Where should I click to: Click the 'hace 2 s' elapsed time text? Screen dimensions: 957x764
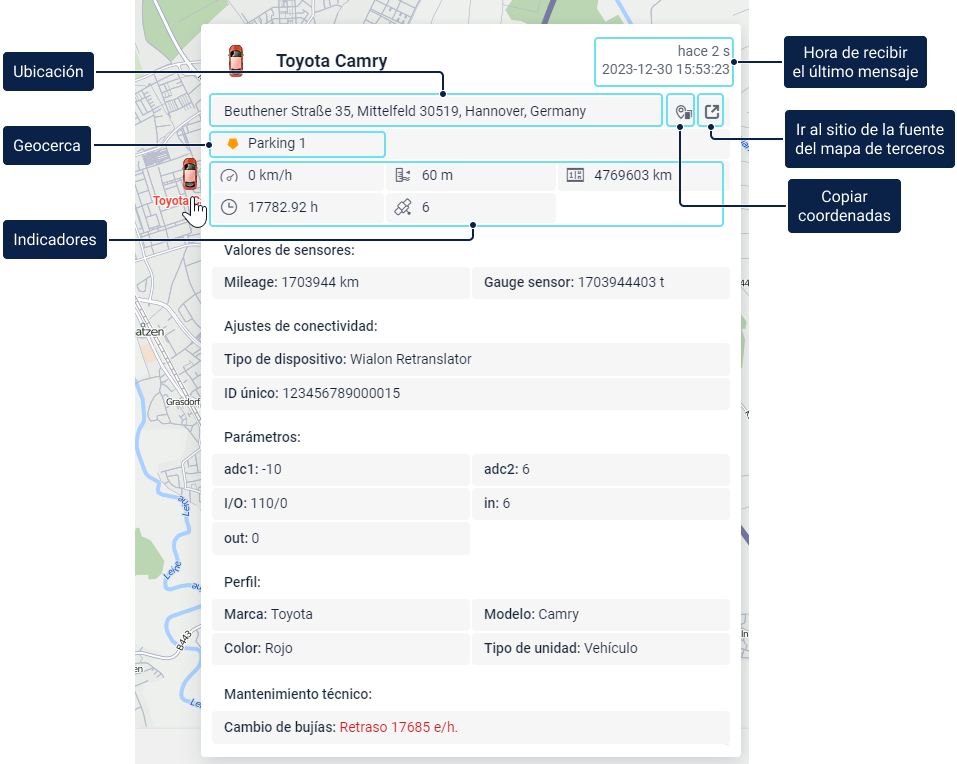(x=704, y=51)
